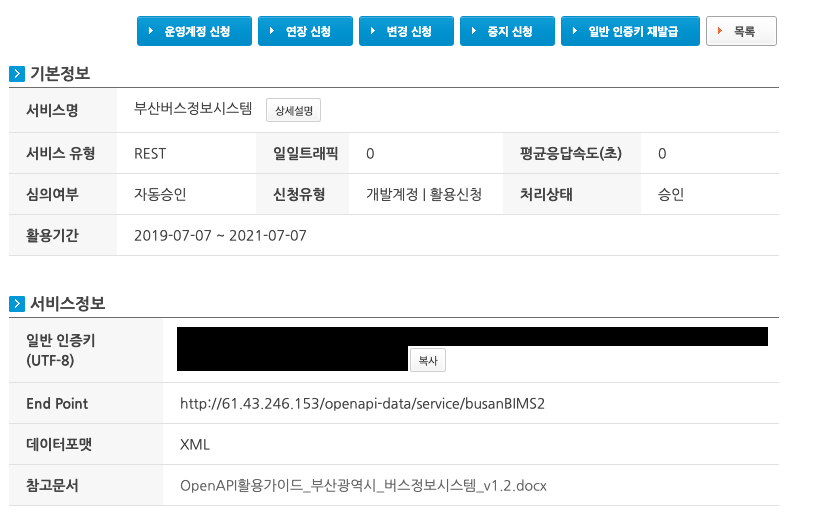Click the 활용기간 label
Viewport: 823px width, 521px height.
point(52,236)
